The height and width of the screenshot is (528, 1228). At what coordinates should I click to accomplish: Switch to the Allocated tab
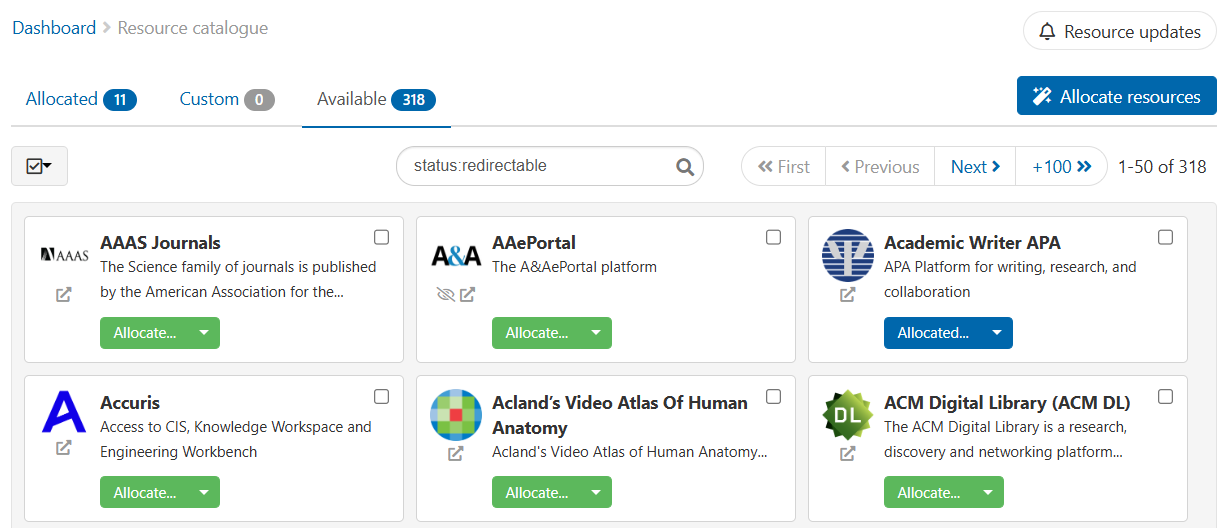[x=81, y=99]
